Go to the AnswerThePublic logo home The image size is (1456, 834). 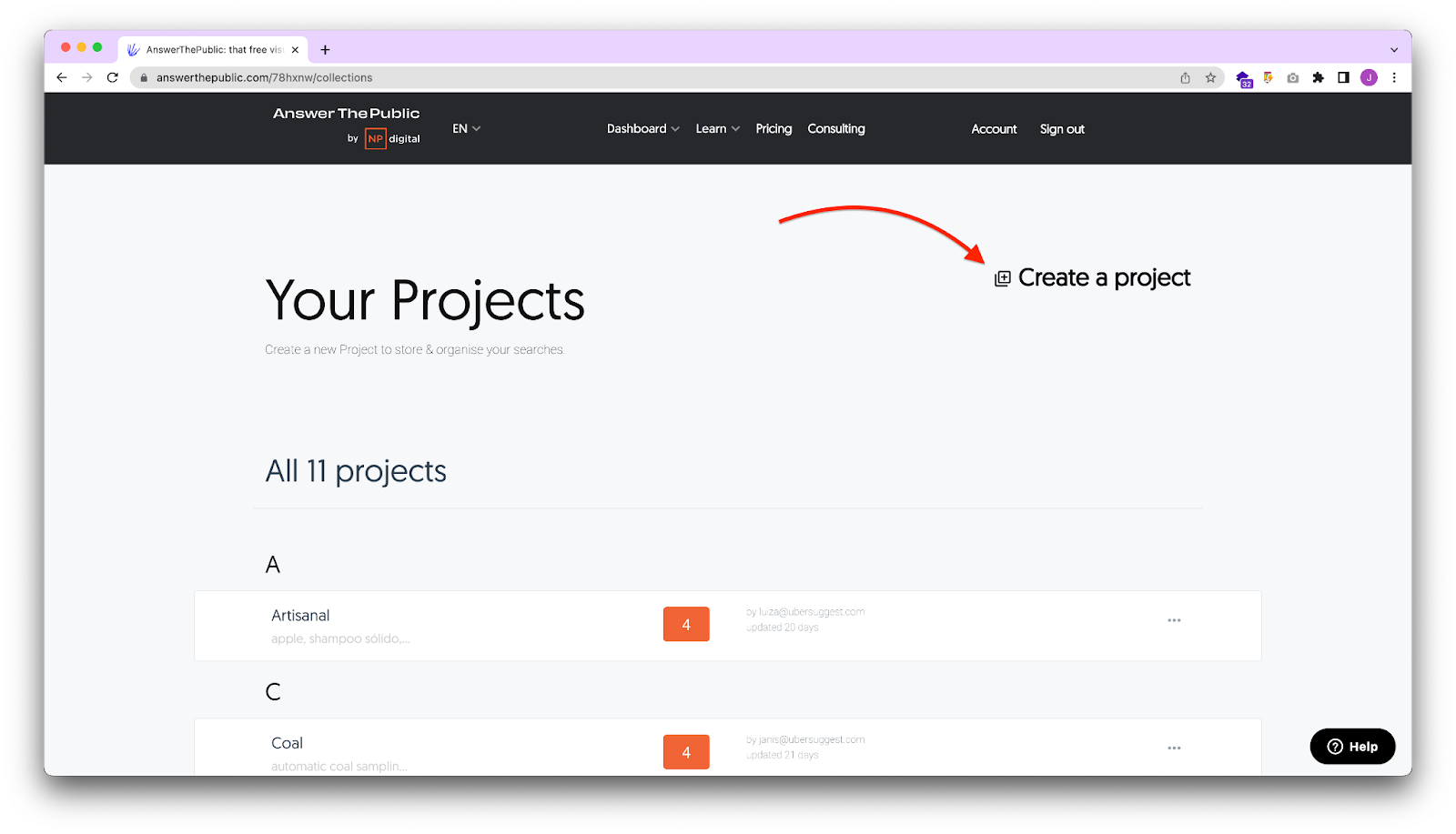click(x=346, y=114)
